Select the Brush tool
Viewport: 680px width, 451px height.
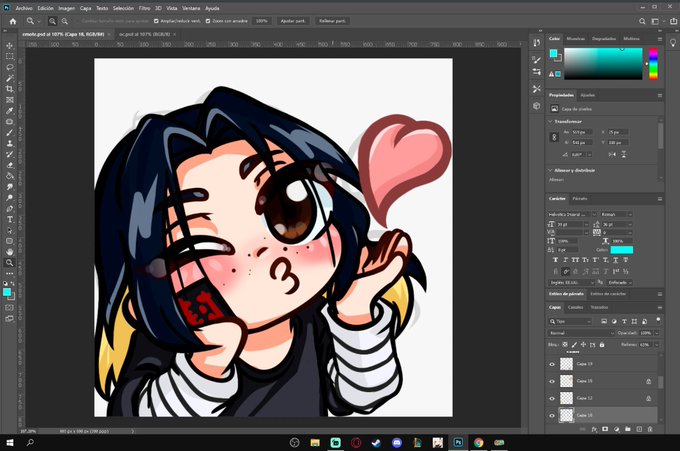click(x=9, y=132)
